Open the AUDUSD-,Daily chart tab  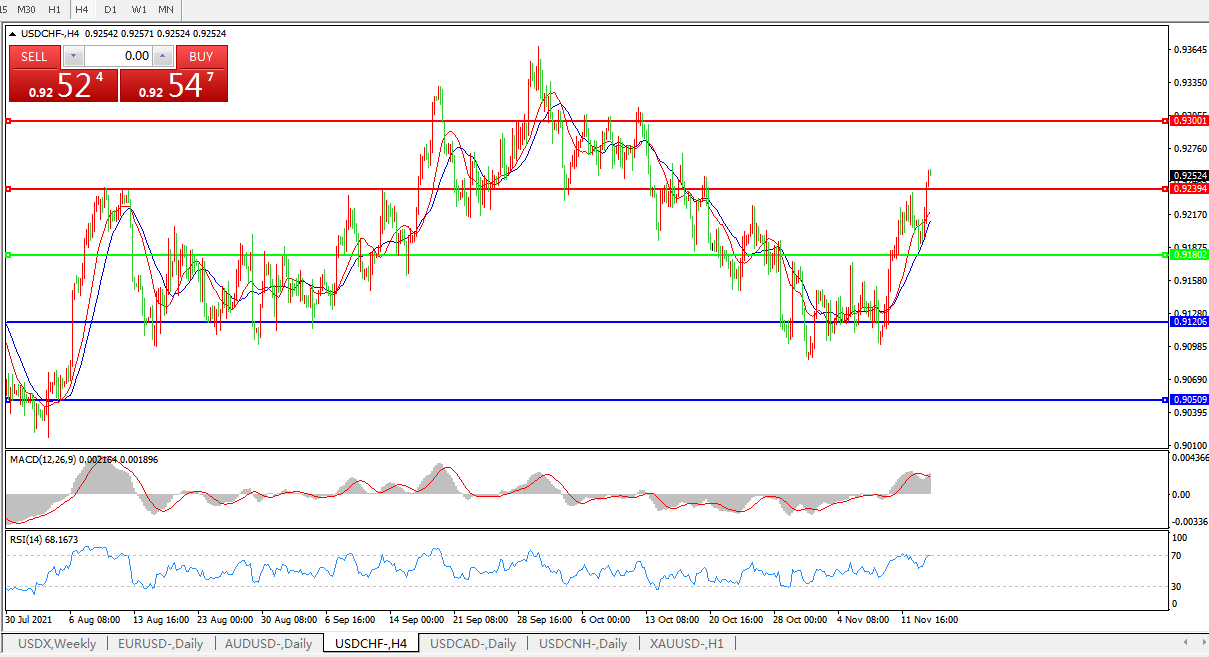pos(268,644)
